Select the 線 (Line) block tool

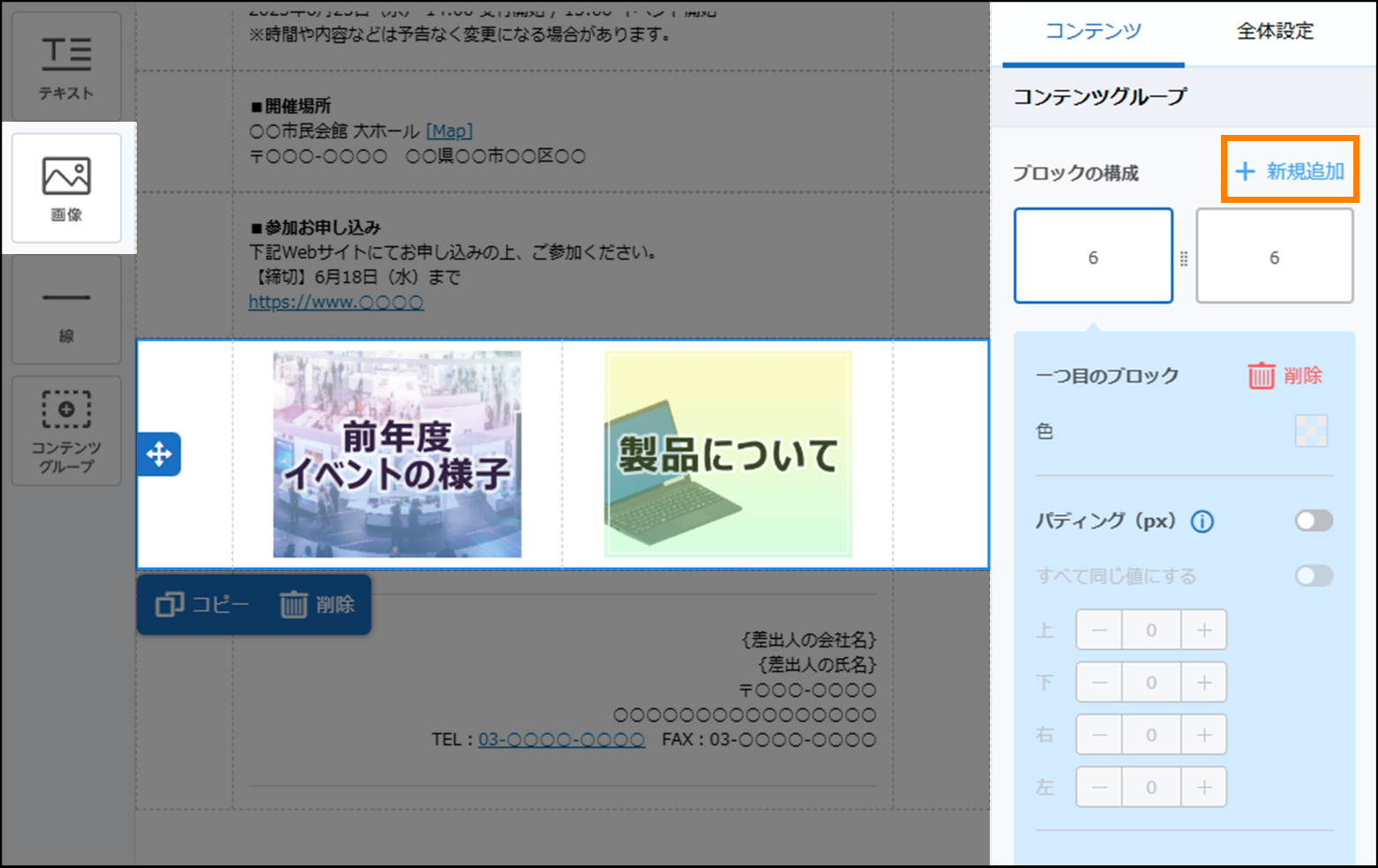click(x=66, y=310)
